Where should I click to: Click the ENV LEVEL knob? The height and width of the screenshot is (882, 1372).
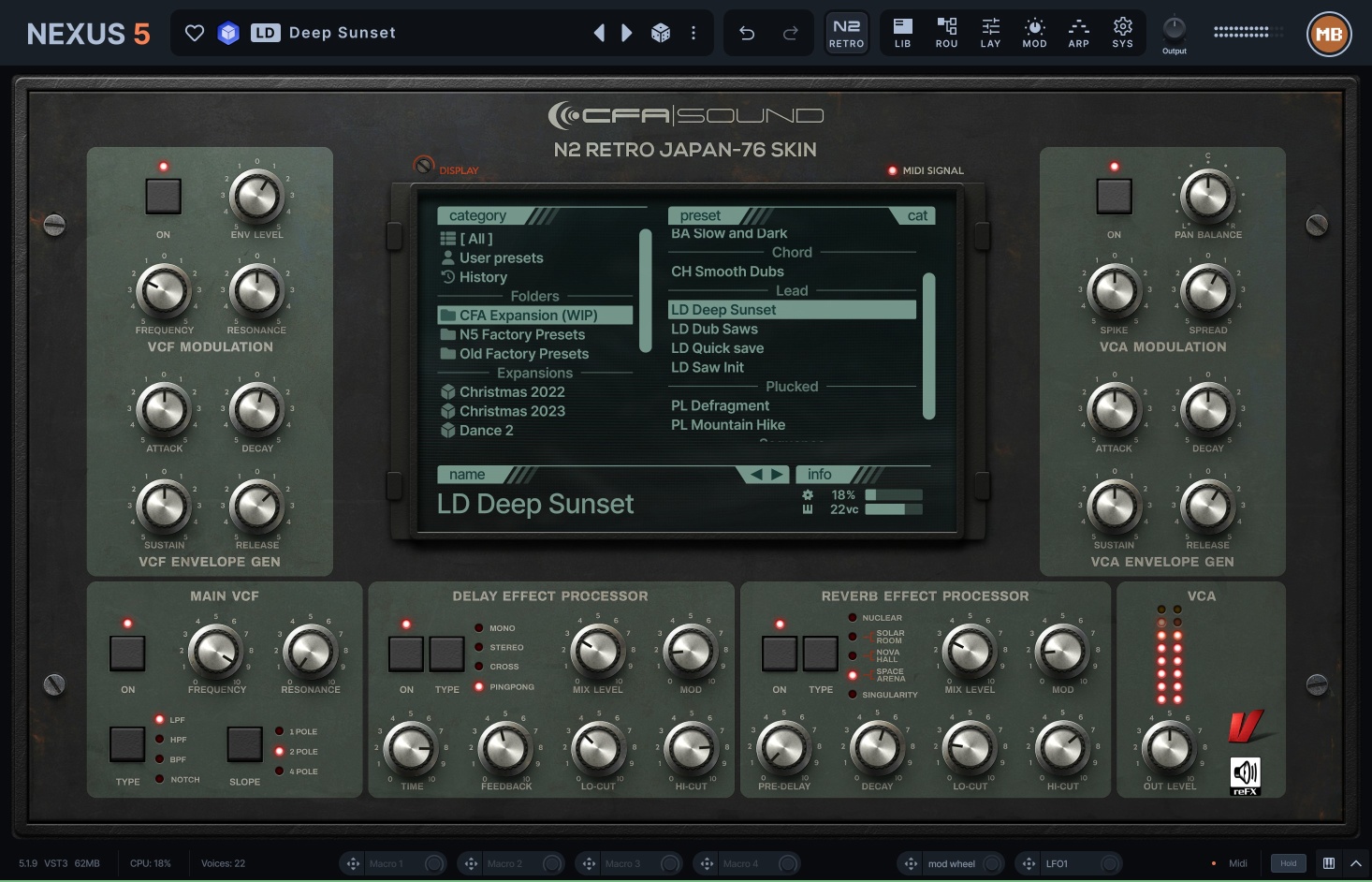click(256, 196)
